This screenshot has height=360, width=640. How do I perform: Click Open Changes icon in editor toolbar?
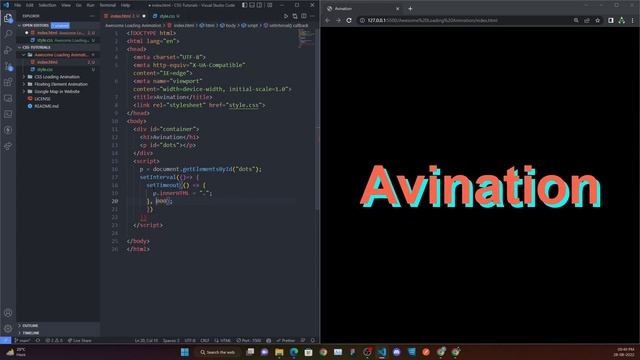295,16
